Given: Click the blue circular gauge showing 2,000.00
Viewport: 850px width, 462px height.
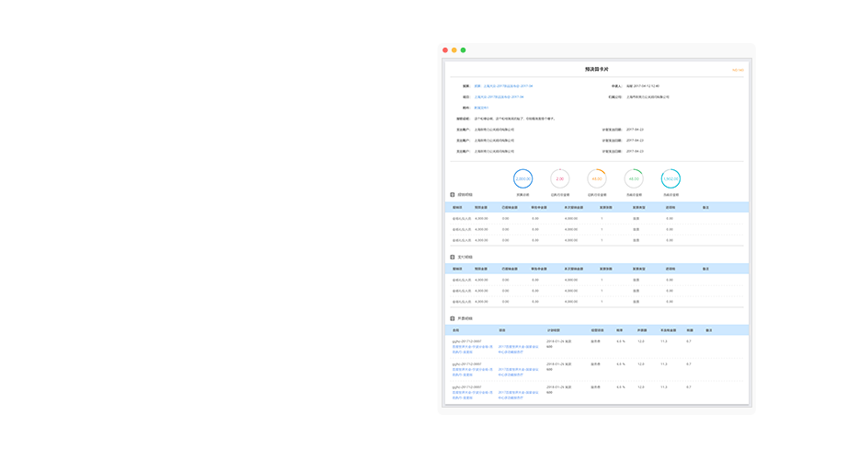Looking at the screenshot, I should pyautogui.click(x=522, y=179).
